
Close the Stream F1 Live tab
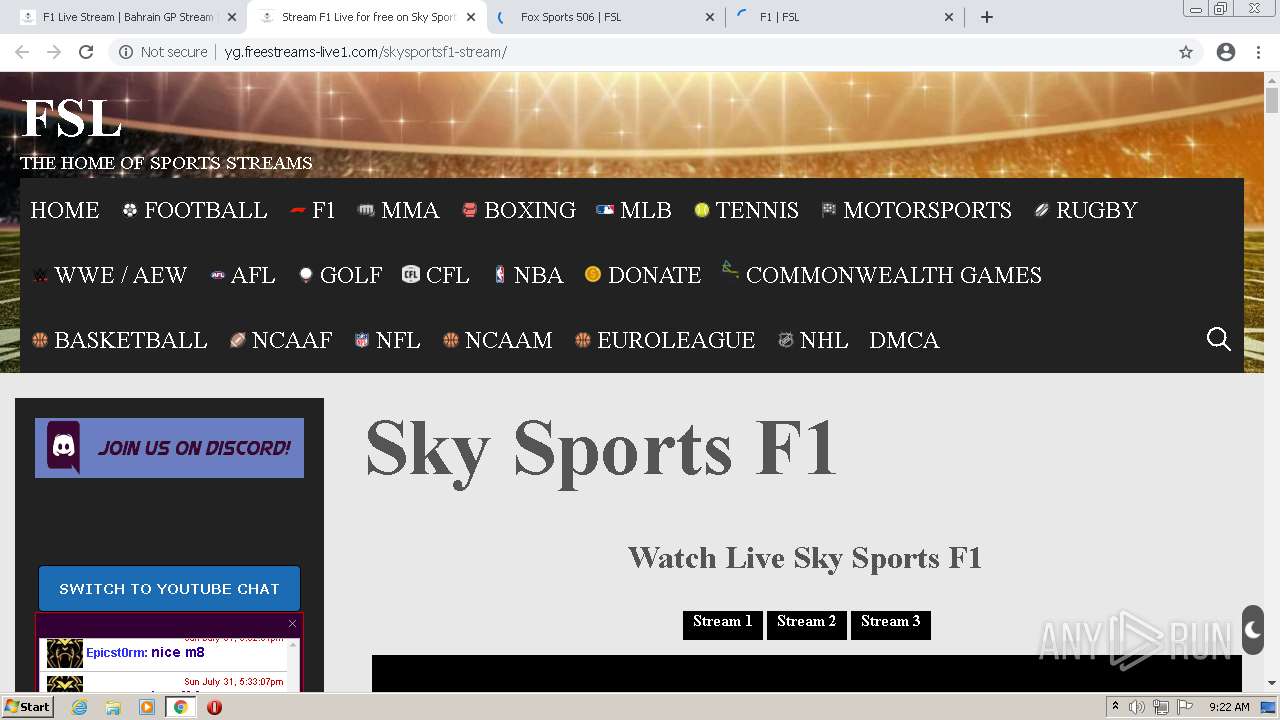471,17
